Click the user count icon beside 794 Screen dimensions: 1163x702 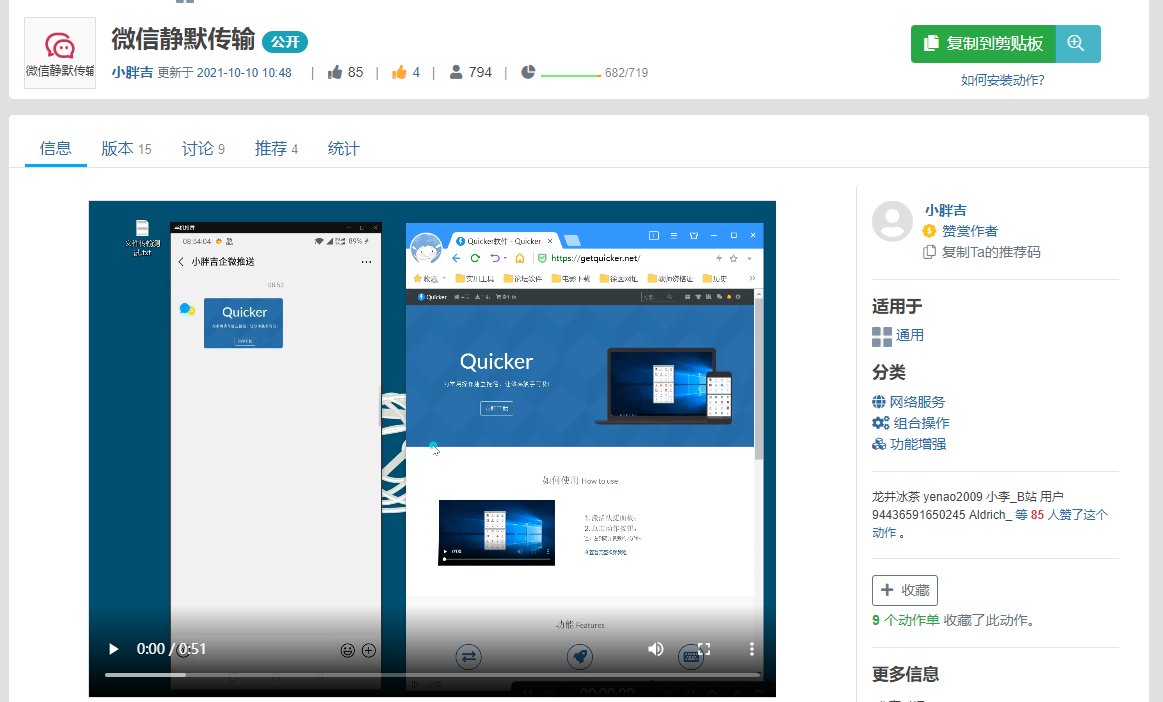pyautogui.click(x=456, y=72)
